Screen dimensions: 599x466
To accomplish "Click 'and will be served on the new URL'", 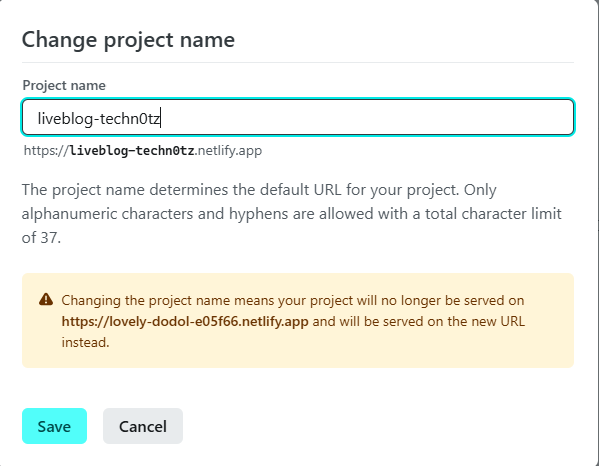I will (419, 321).
